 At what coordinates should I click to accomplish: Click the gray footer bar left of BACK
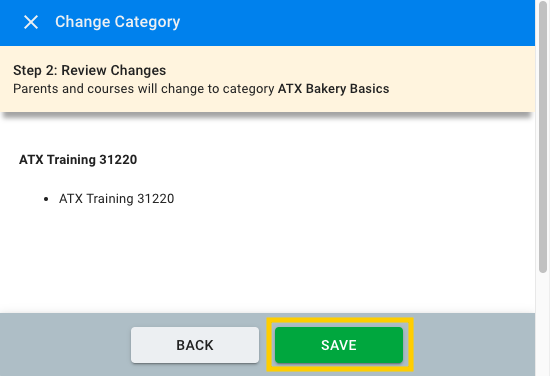point(65,345)
